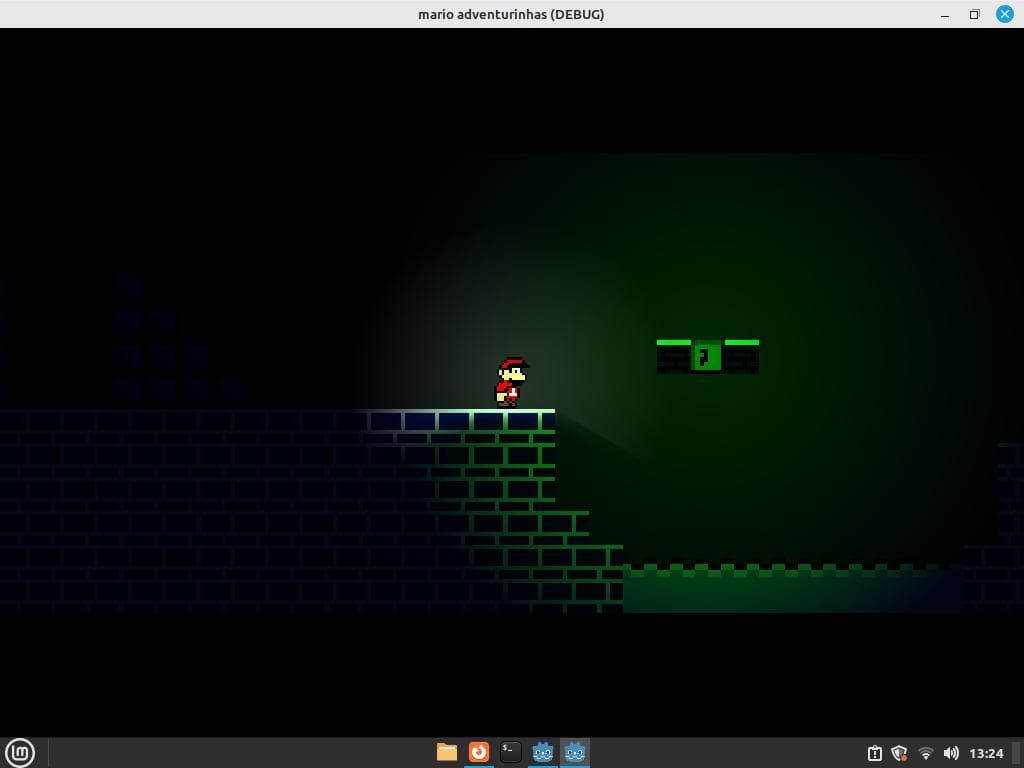Viewport: 1024px width, 768px height.
Task: Open the Wi-Fi network tray icon
Action: point(925,754)
